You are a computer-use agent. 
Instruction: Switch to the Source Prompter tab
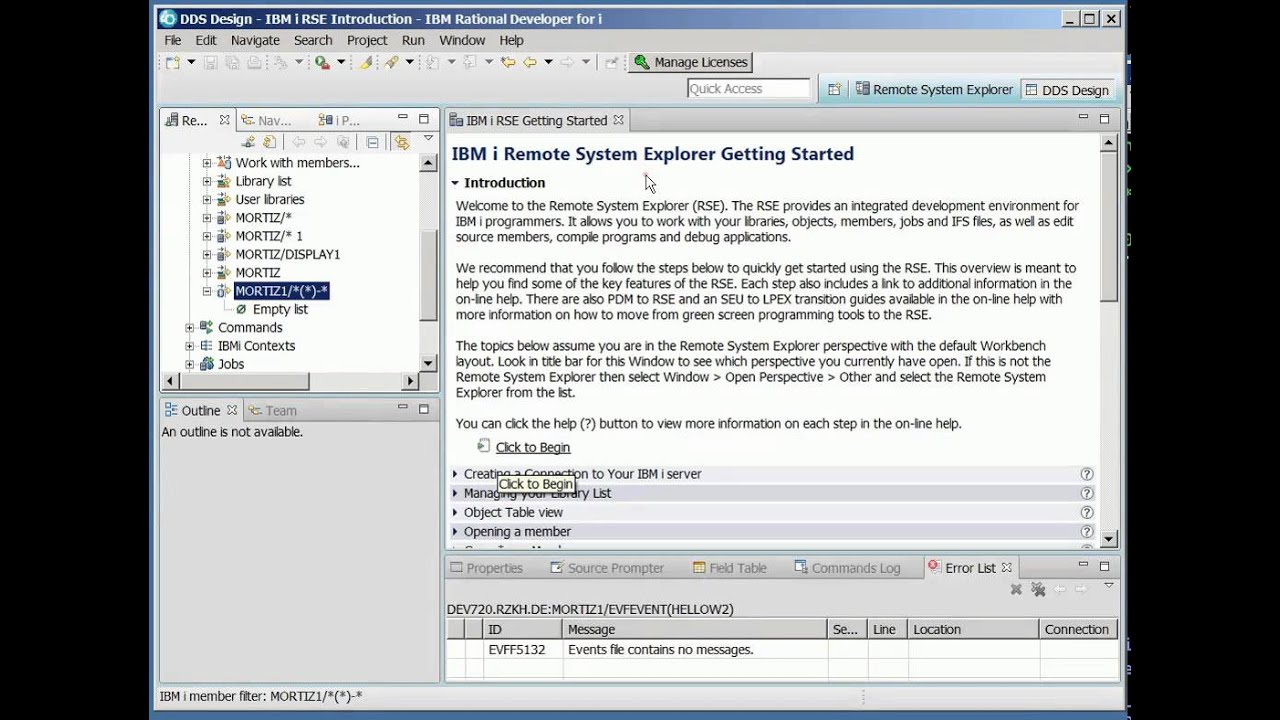point(607,567)
